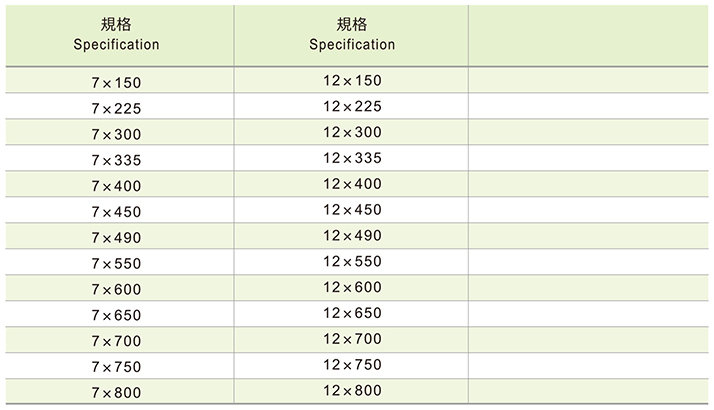The width and height of the screenshot is (714, 410).
Task: Click the 7×450 cell
Action: tap(117, 211)
